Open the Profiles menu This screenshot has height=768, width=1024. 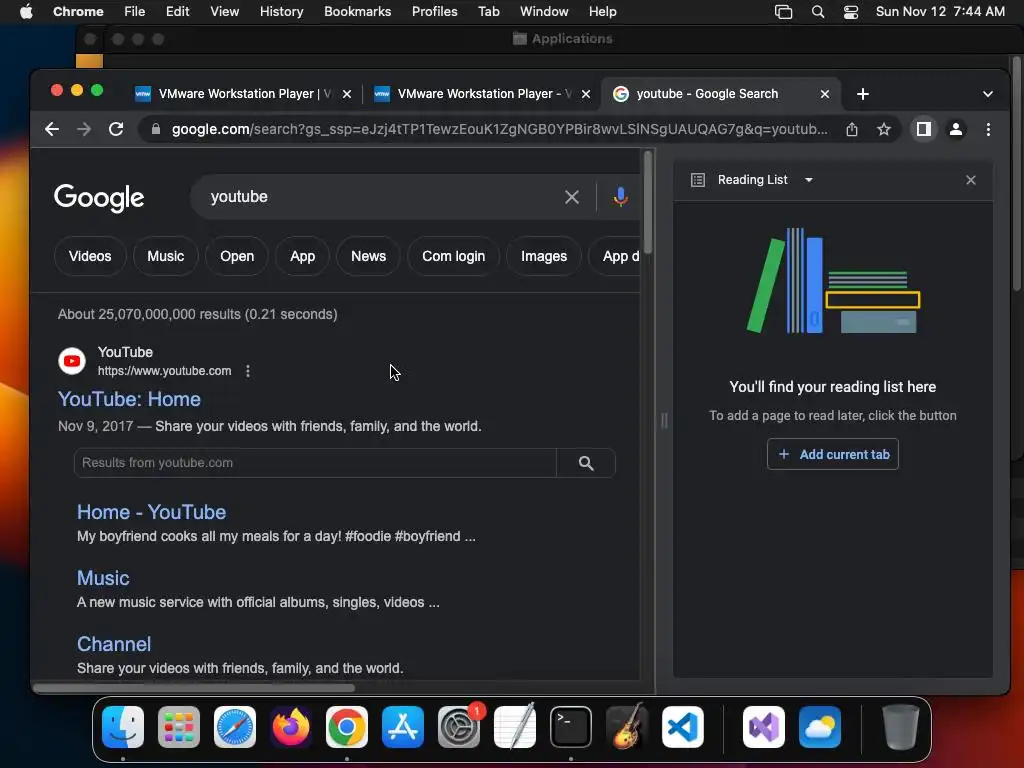tap(434, 12)
